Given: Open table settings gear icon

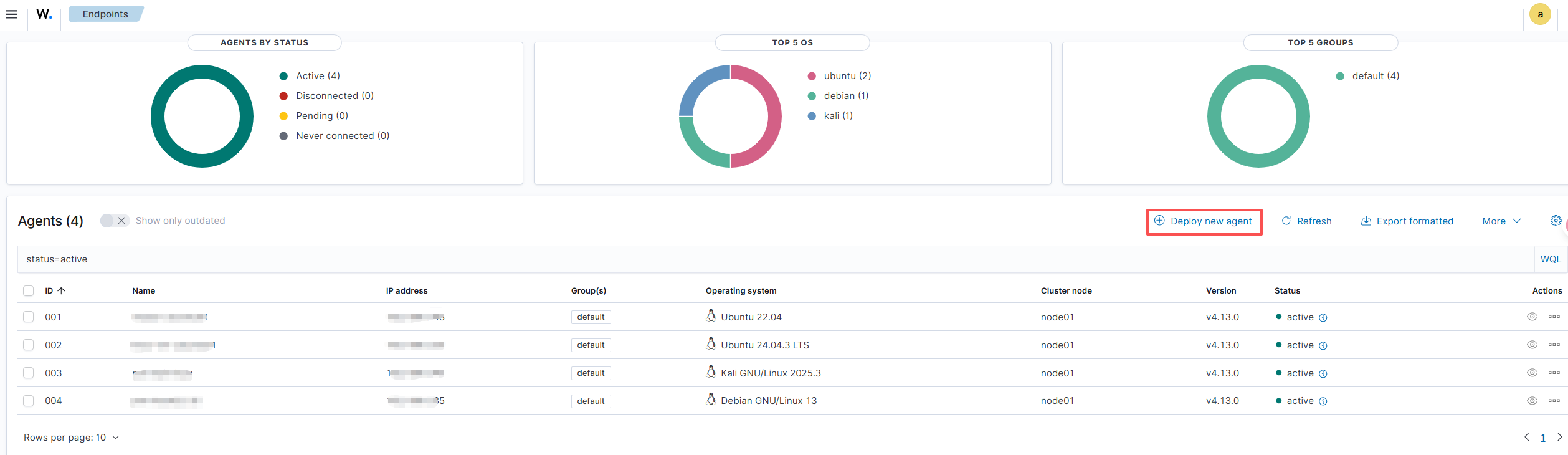Looking at the screenshot, I should coord(1556,221).
